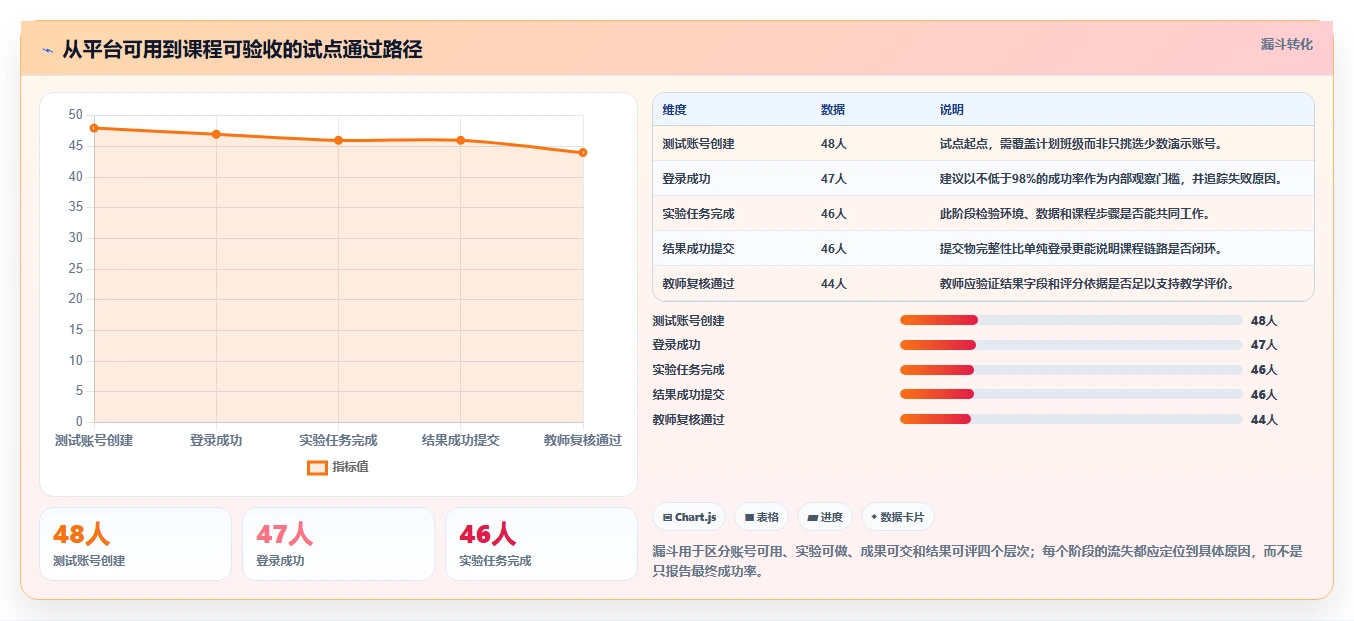
Task: Select the 数据卡片 tag chip
Action: click(897, 517)
